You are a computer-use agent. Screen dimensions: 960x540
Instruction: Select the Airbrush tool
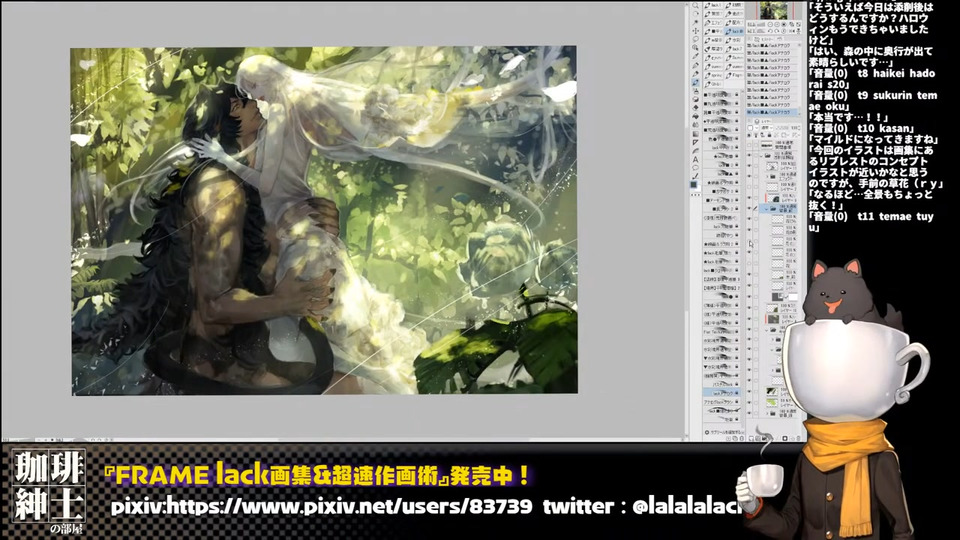(696, 91)
